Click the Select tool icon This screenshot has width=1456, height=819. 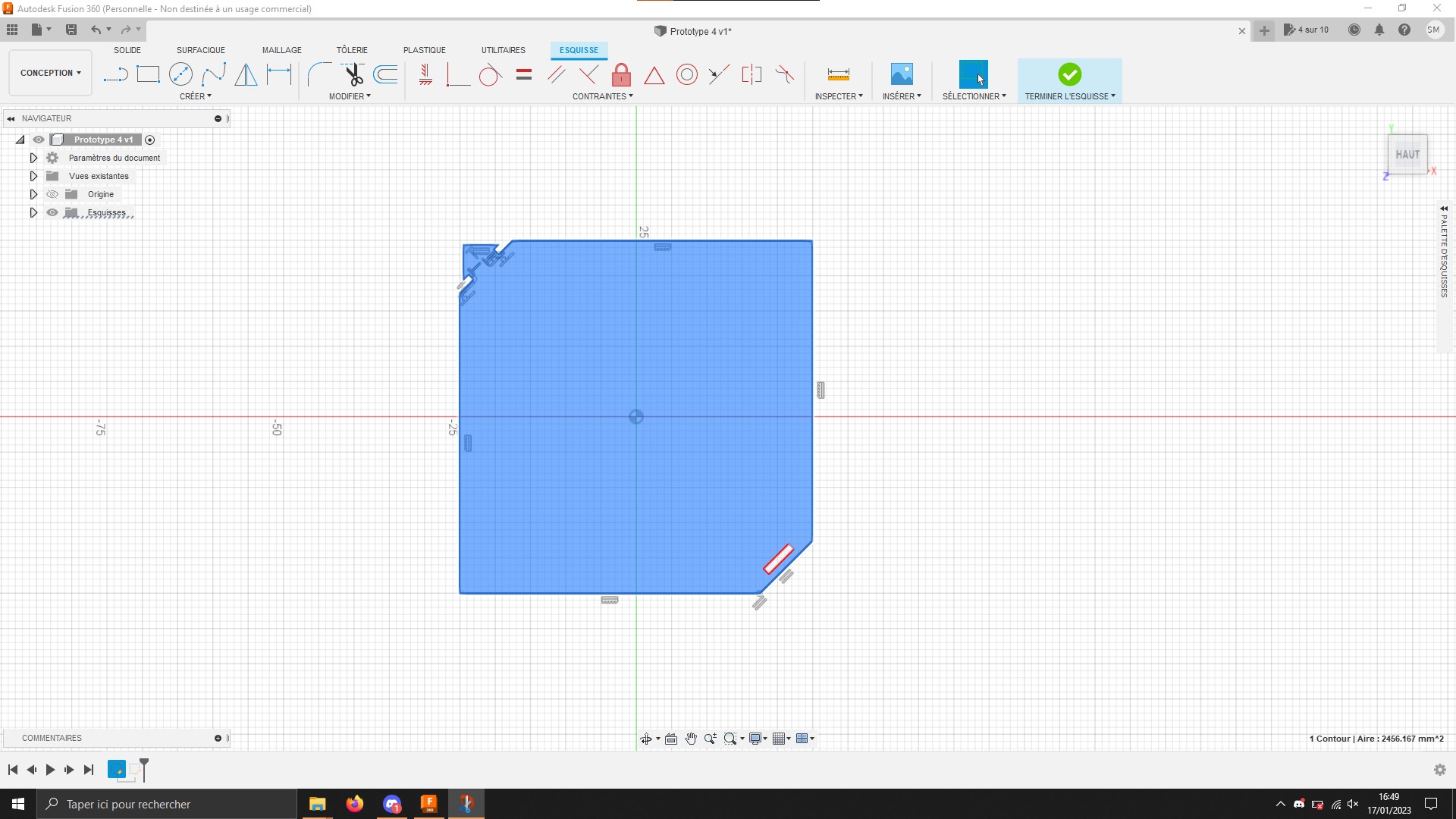974,74
